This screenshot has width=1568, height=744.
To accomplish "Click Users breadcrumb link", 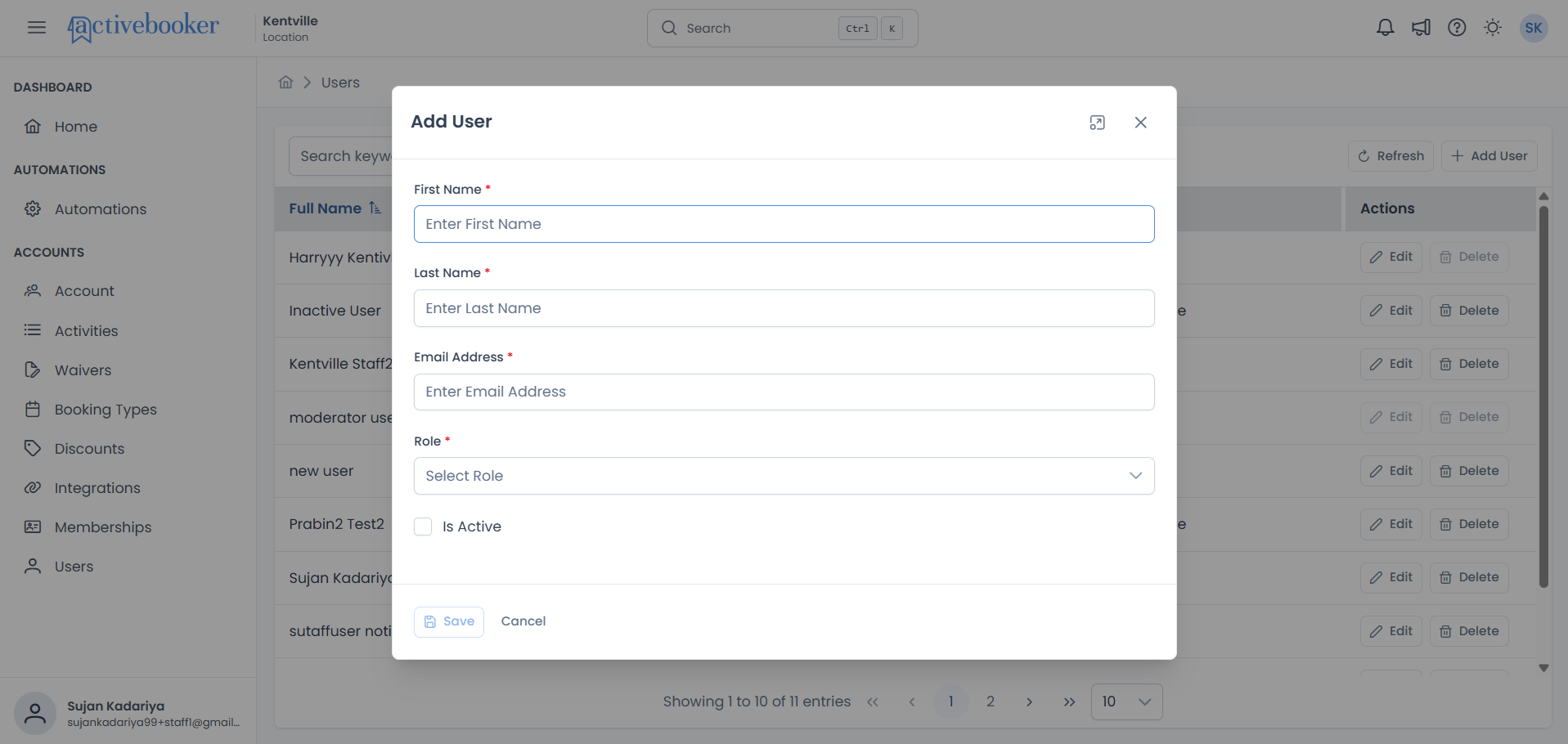I will click(340, 83).
